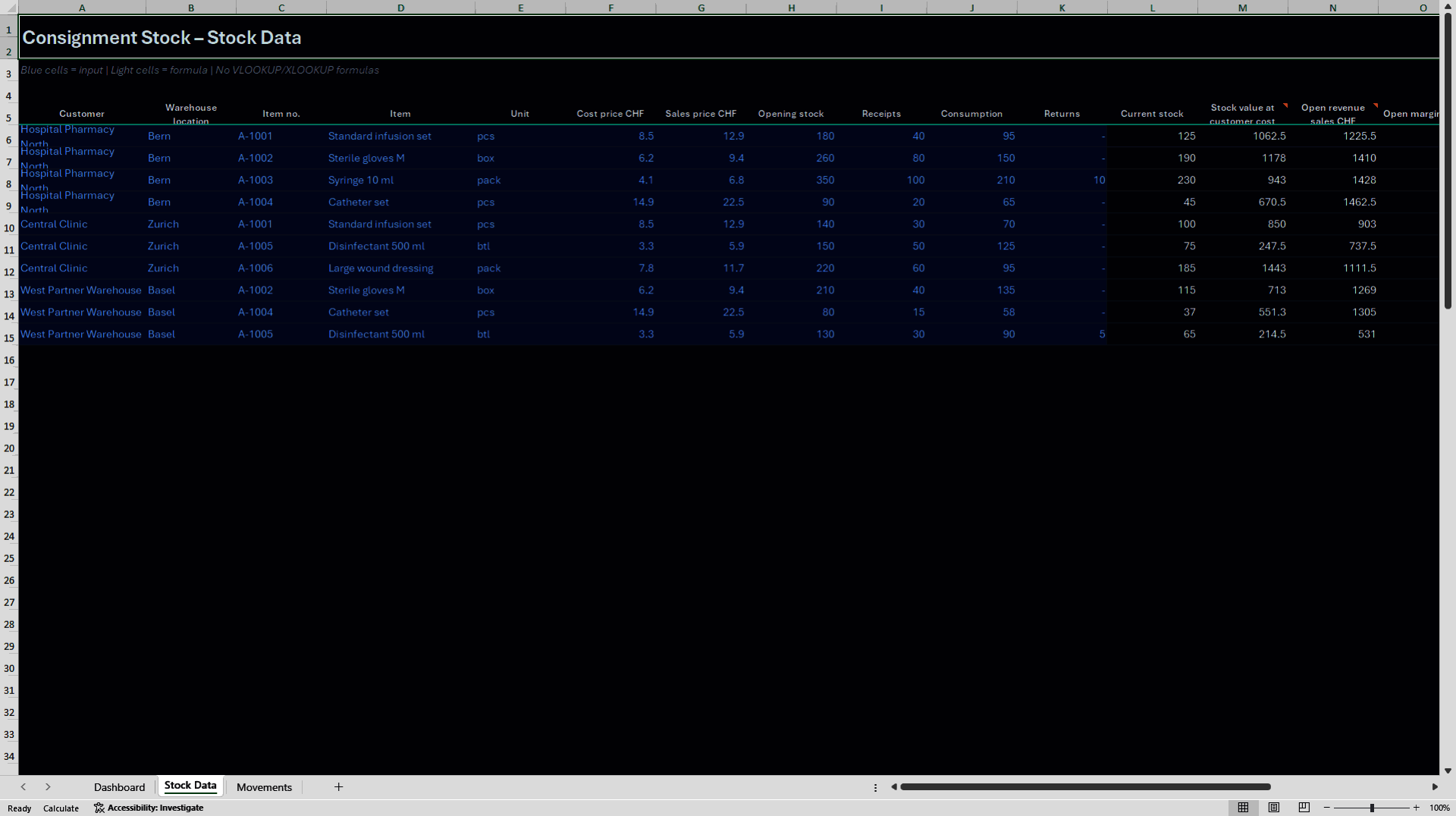1456x816 pixels.
Task: Go to previous sheet arrow
Action: pos(24,787)
